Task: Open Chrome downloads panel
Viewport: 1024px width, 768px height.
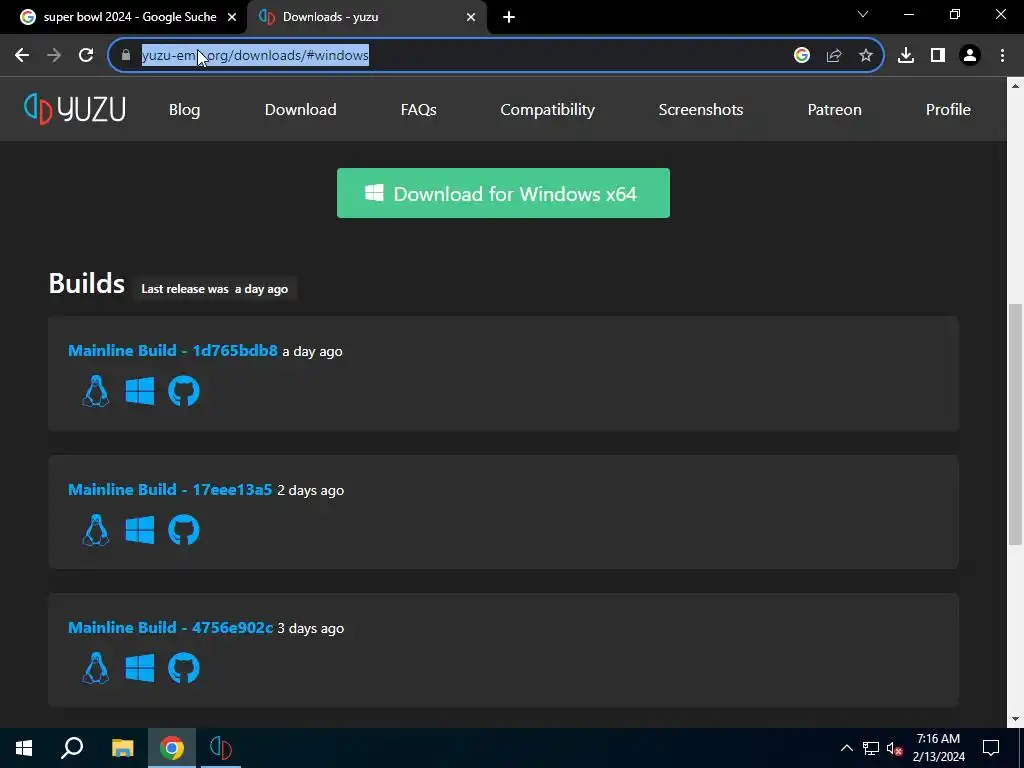Action: pyautogui.click(x=906, y=56)
